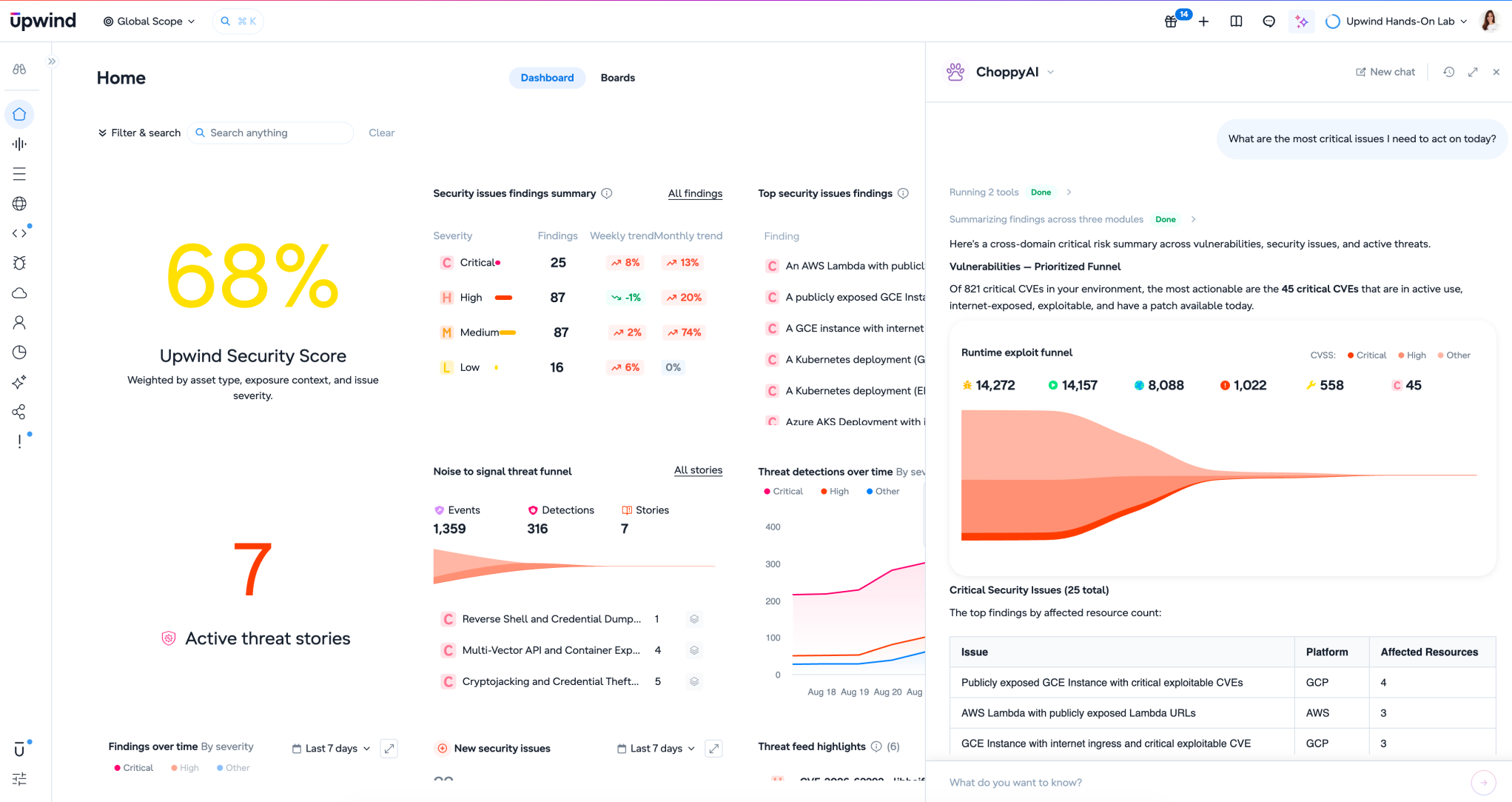Send the ChoppyAI message with arrow button
The image size is (1512, 802).
click(x=1483, y=782)
